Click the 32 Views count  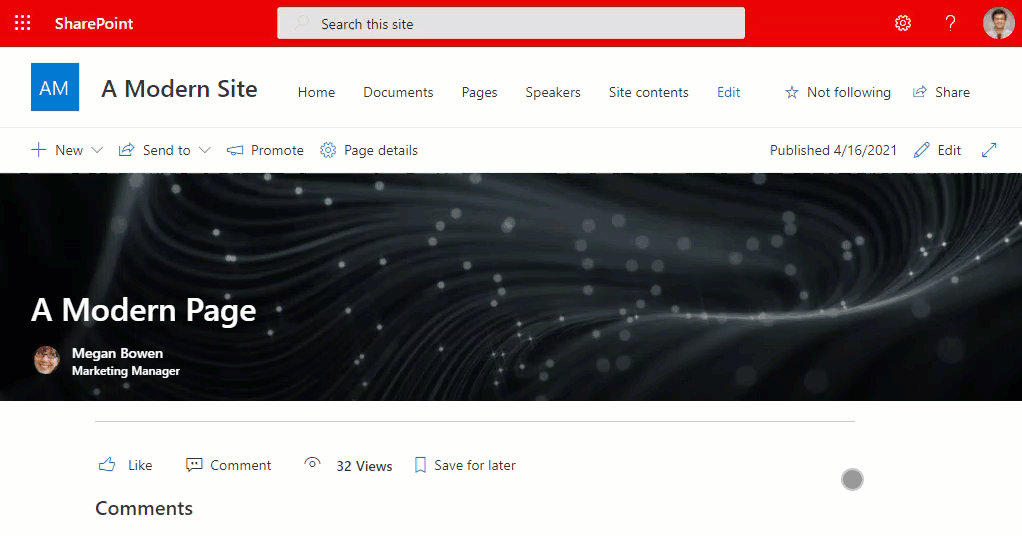point(364,466)
